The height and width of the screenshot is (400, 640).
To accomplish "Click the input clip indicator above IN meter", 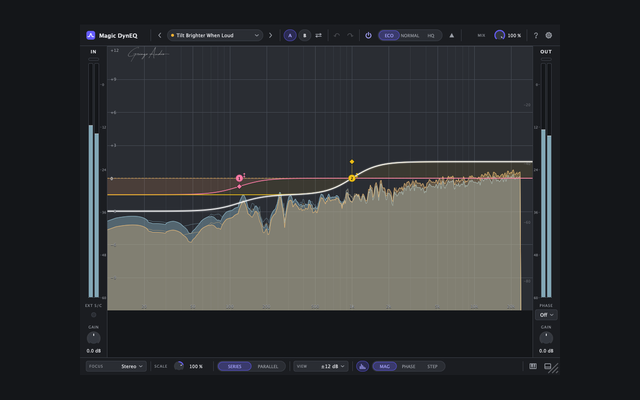I will coord(93,59).
